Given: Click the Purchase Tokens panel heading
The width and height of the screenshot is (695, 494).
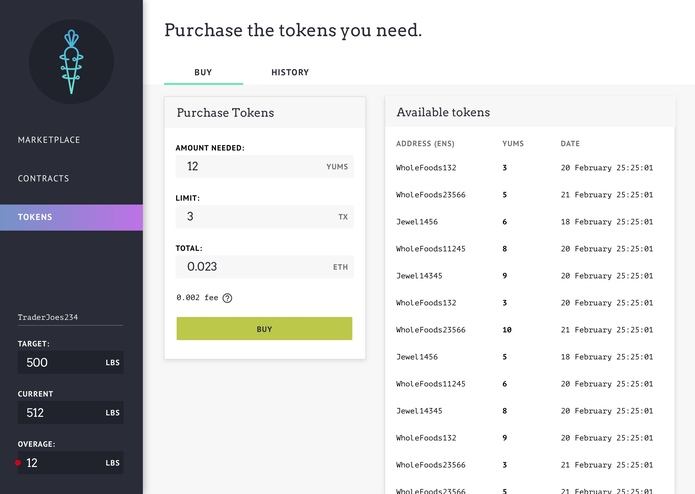Looking at the screenshot, I should click(x=225, y=113).
